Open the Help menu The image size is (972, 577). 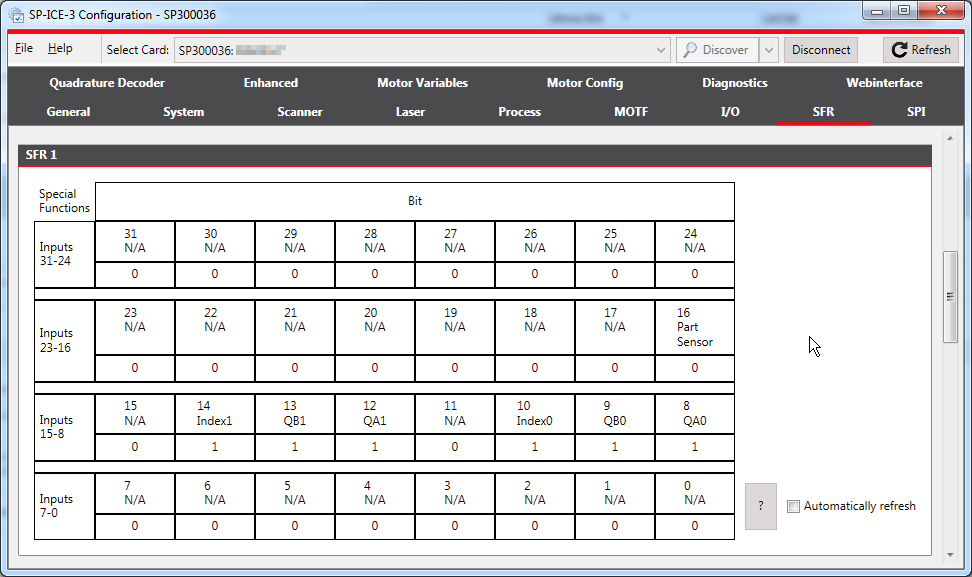pyautogui.click(x=61, y=48)
